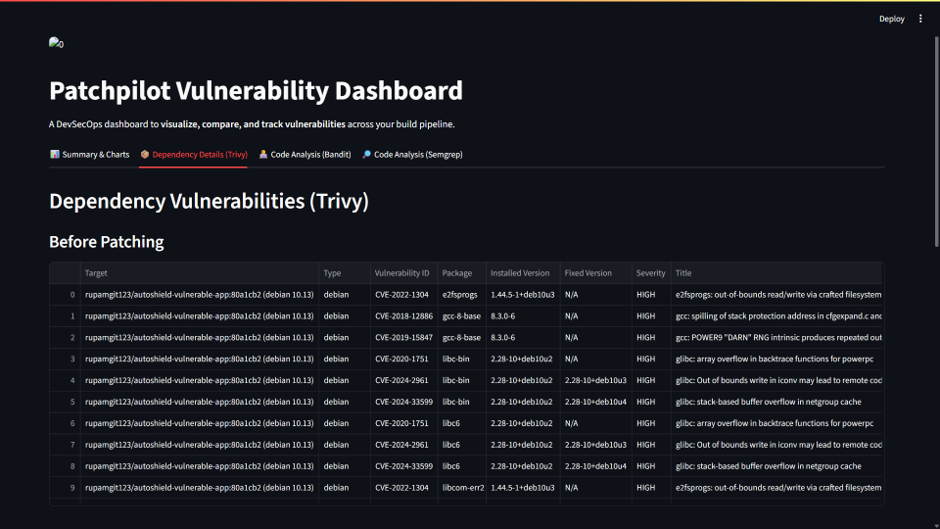The width and height of the screenshot is (940, 529).
Task: Select fixed version 2.28-10+deb10u3 in row 4
Action: point(596,380)
